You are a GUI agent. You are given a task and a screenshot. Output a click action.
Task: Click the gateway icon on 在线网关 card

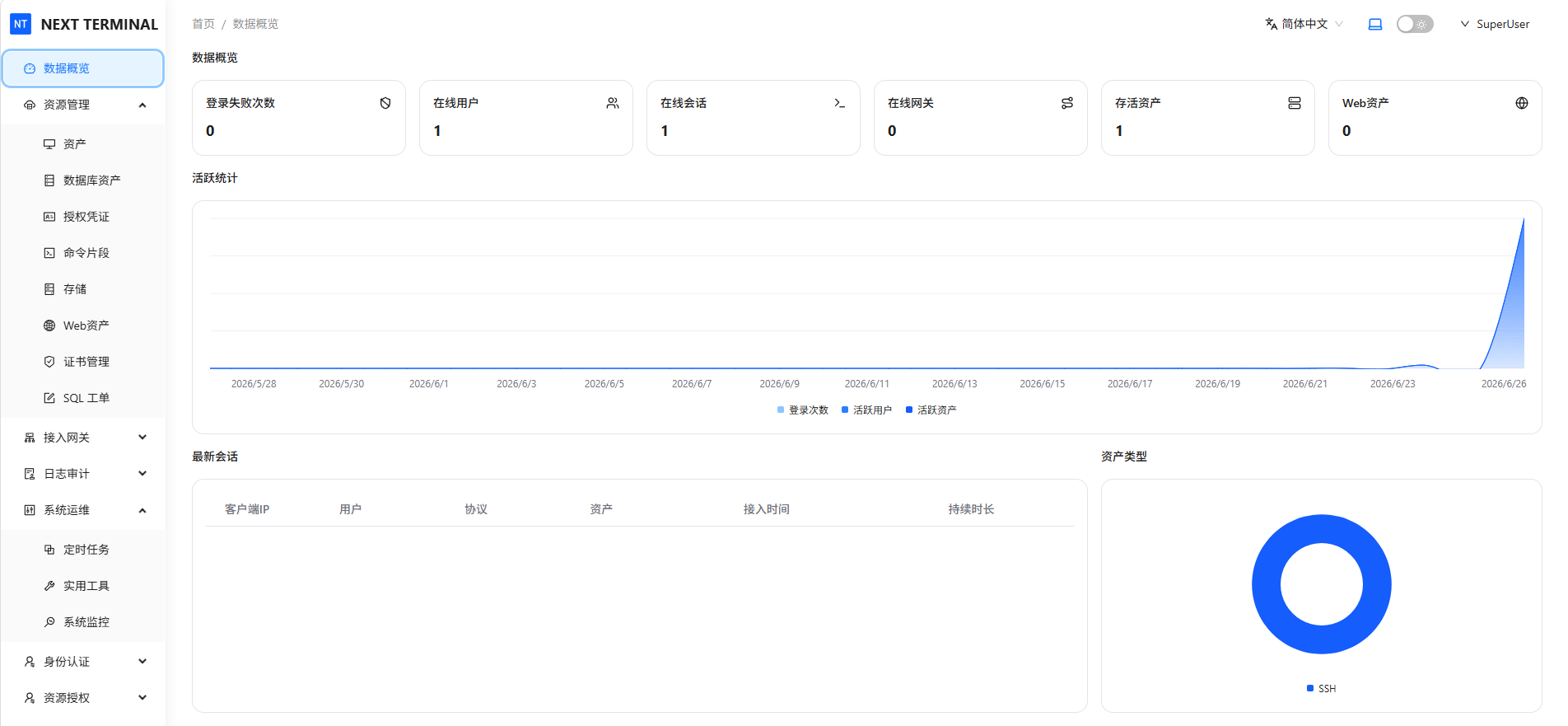(1067, 103)
